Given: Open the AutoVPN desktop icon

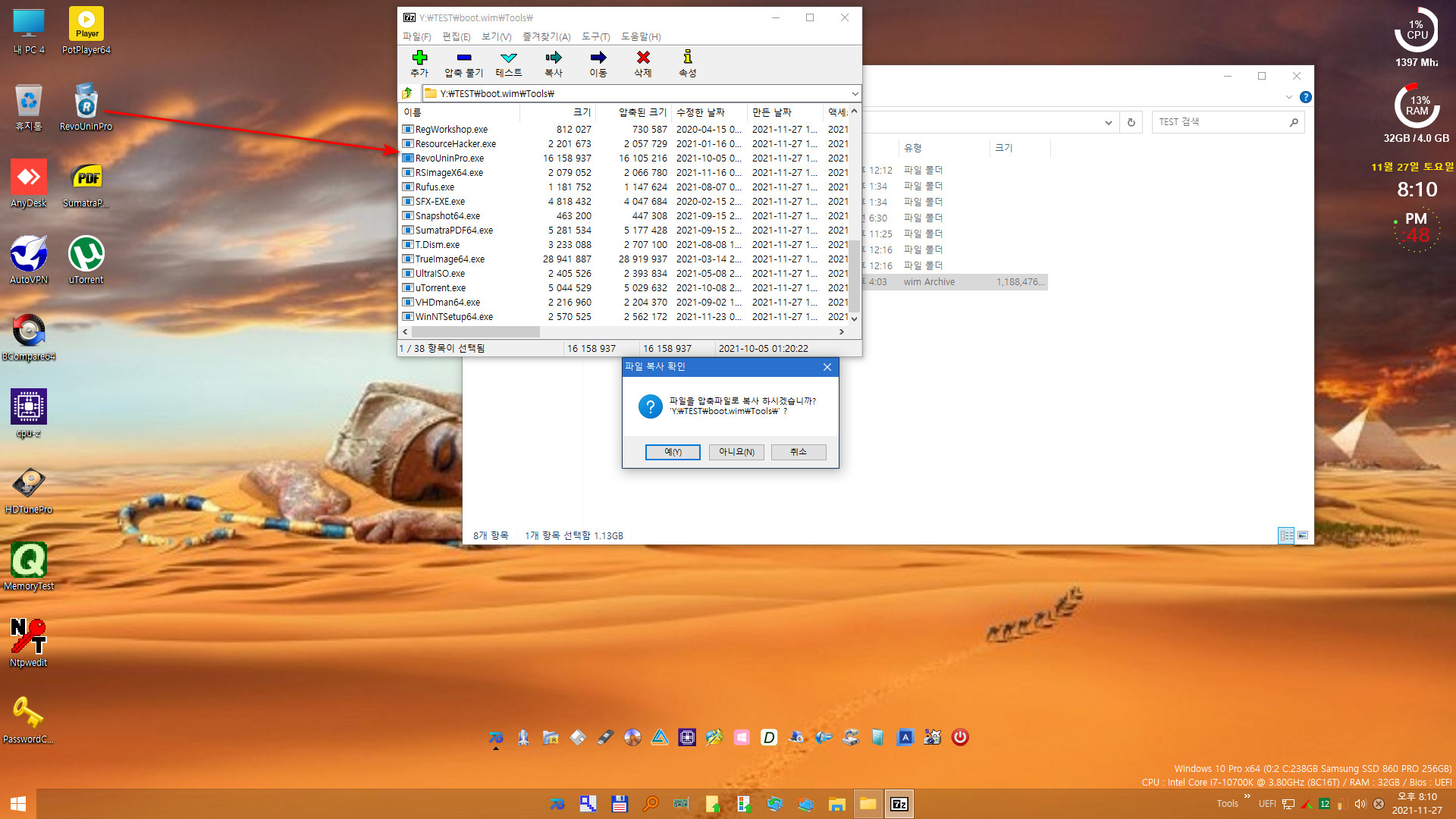Looking at the screenshot, I should [x=29, y=260].
